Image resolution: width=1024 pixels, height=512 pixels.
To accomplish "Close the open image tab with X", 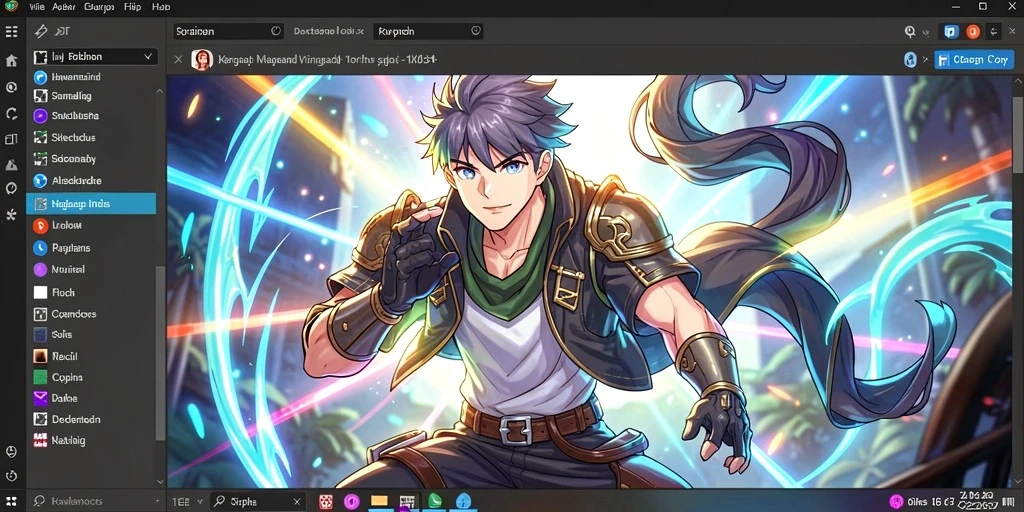I will tap(178, 59).
